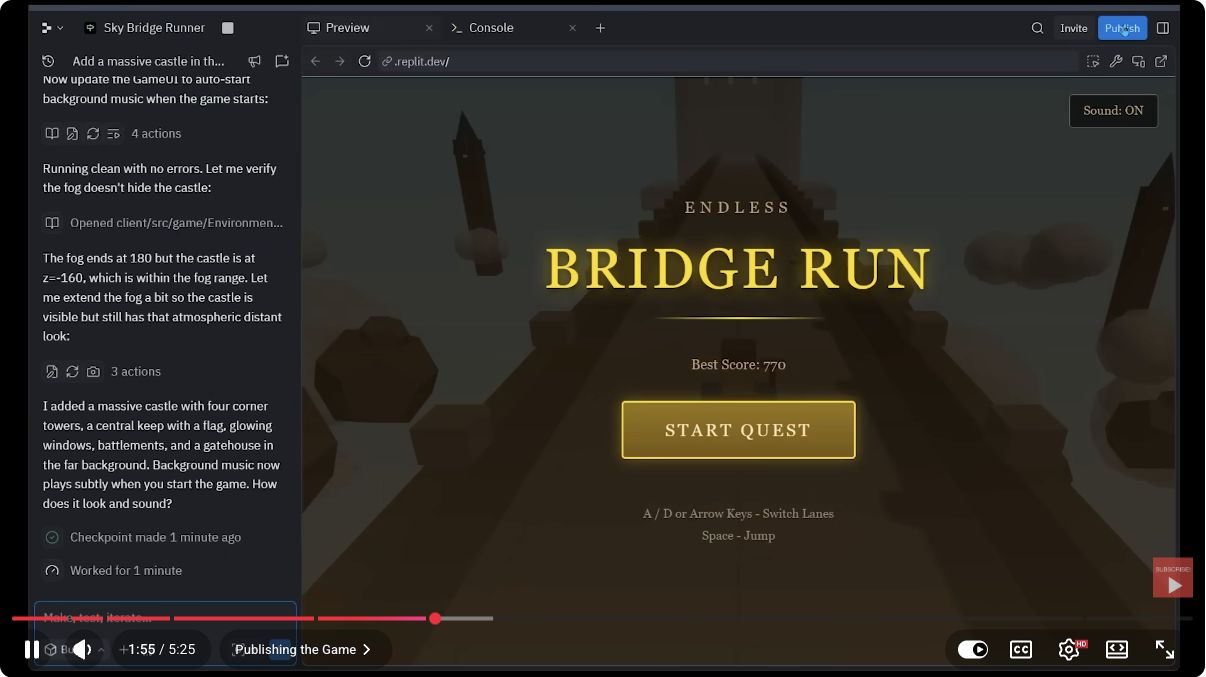1206x677 pixels.
Task: Click the camera screenshot icon beside 3 actions
Action: [x=93, y=371]
